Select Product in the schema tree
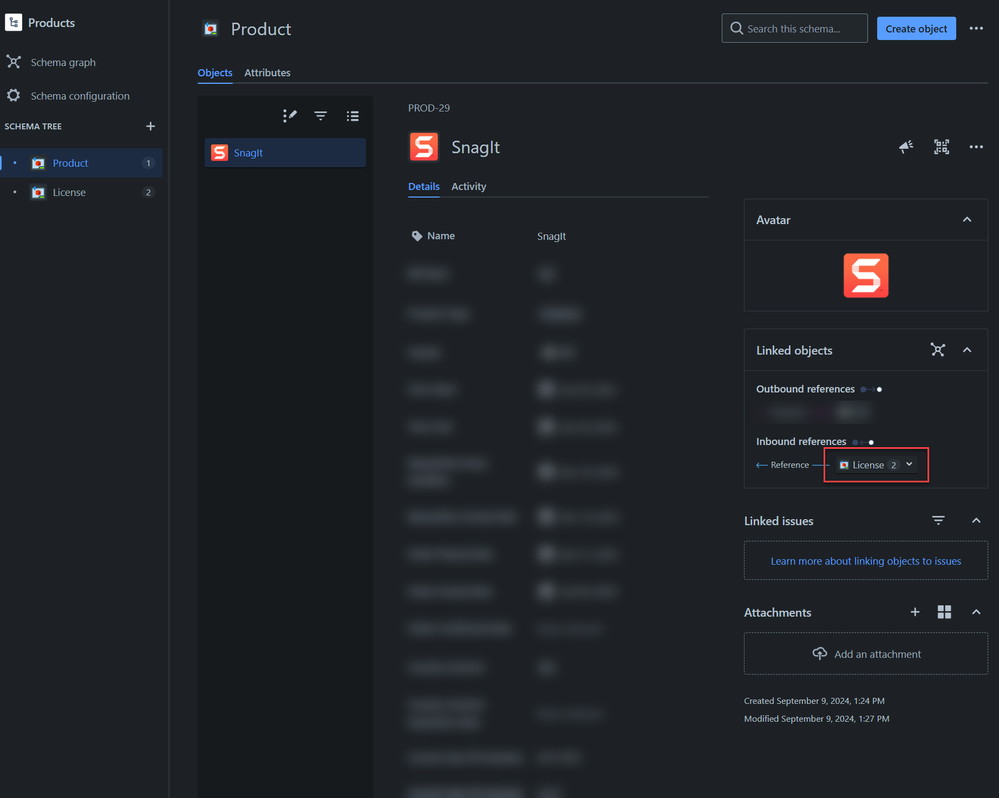The width and height of the screenshot is (999, 798). [x=82, y=163]
